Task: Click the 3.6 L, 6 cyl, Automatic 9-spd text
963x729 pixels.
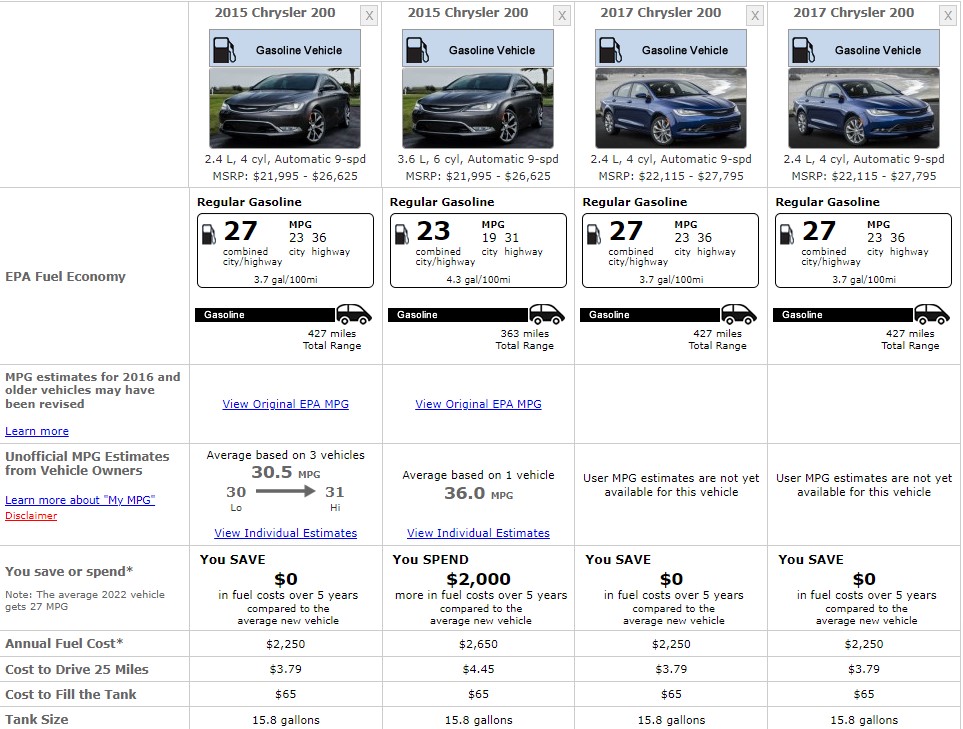Action: click(x=478, y=159)
